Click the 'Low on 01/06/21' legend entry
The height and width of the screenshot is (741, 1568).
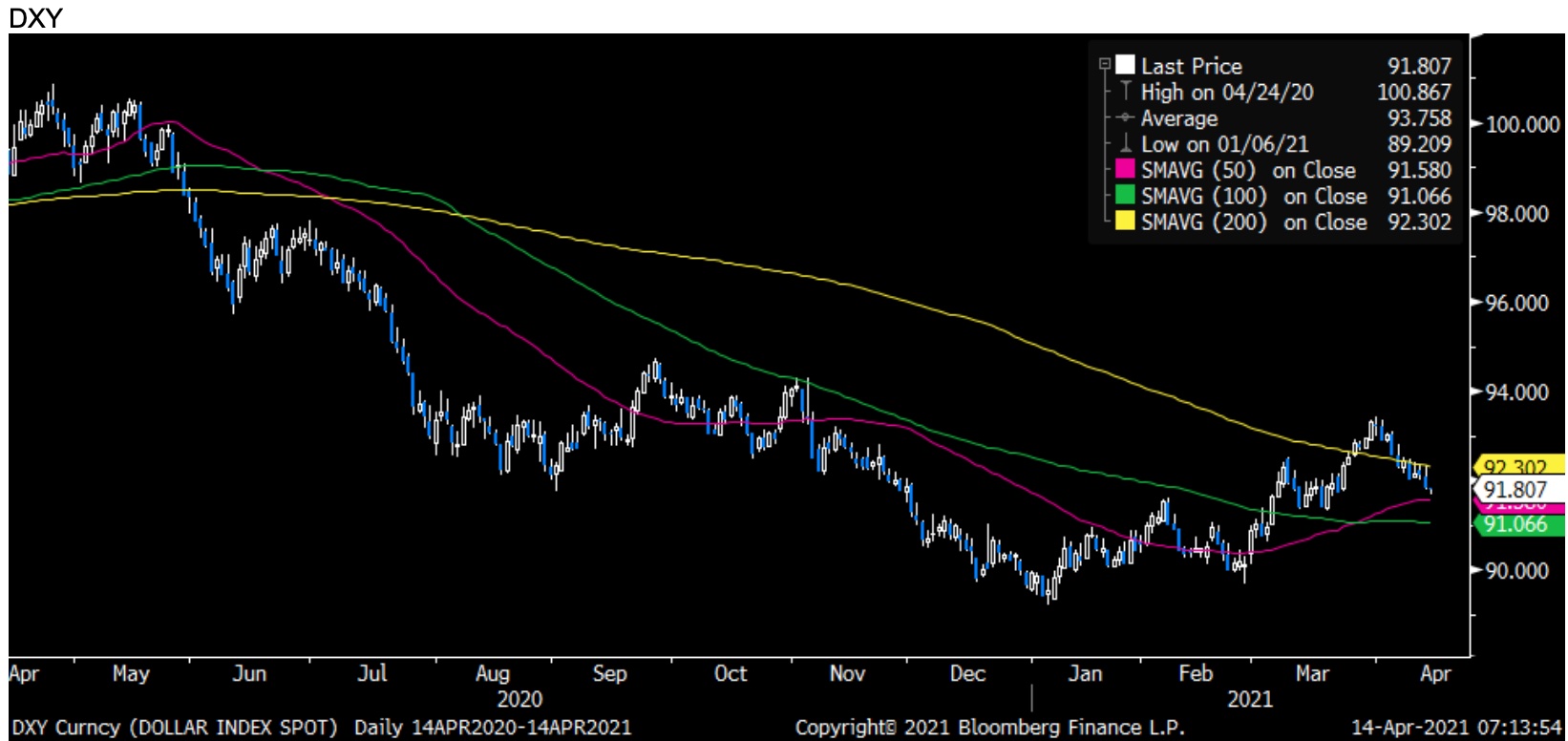click(1224, 144)
